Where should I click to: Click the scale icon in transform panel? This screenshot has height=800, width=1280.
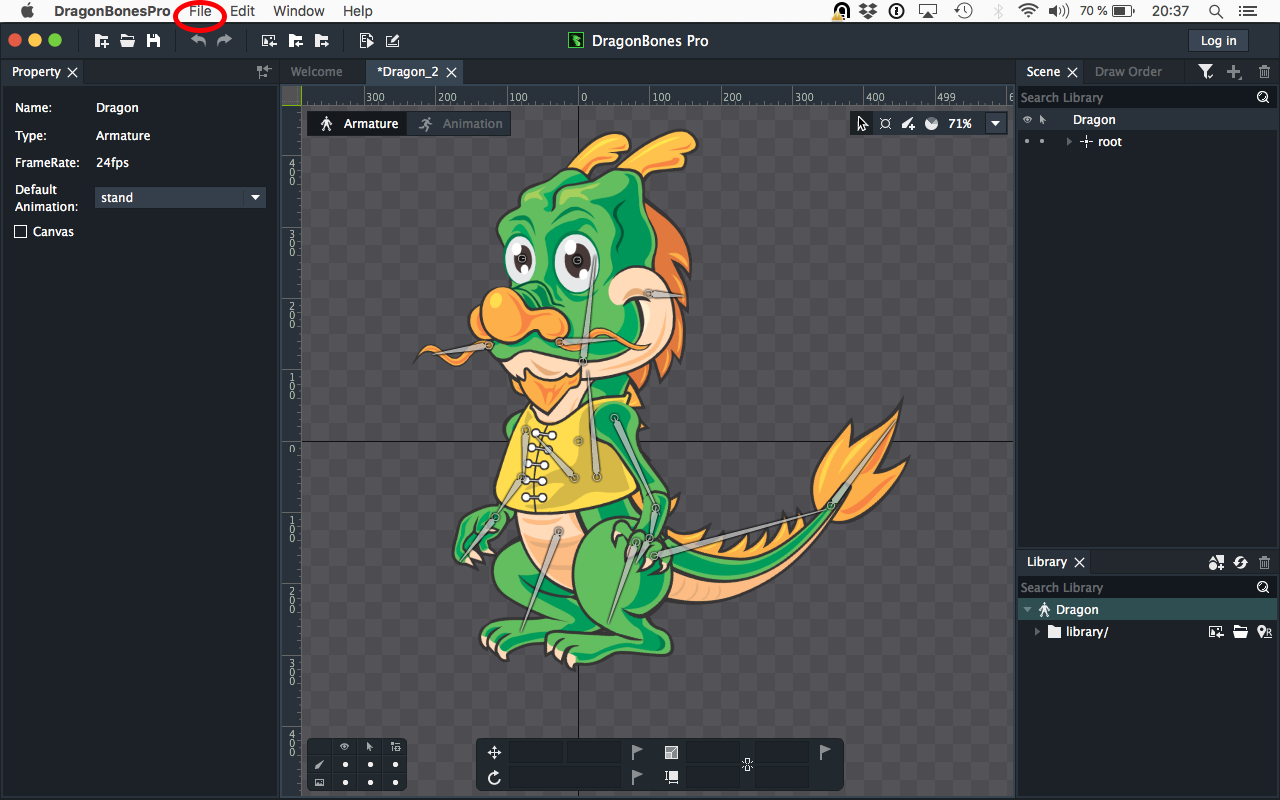pos(671,753)
